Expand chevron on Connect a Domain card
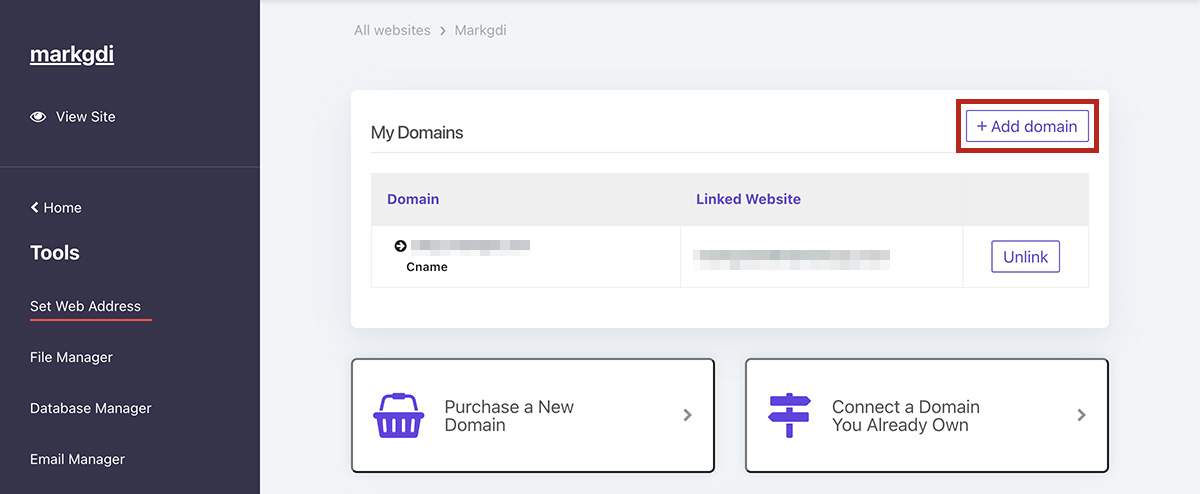 [x=1081, y=415]
